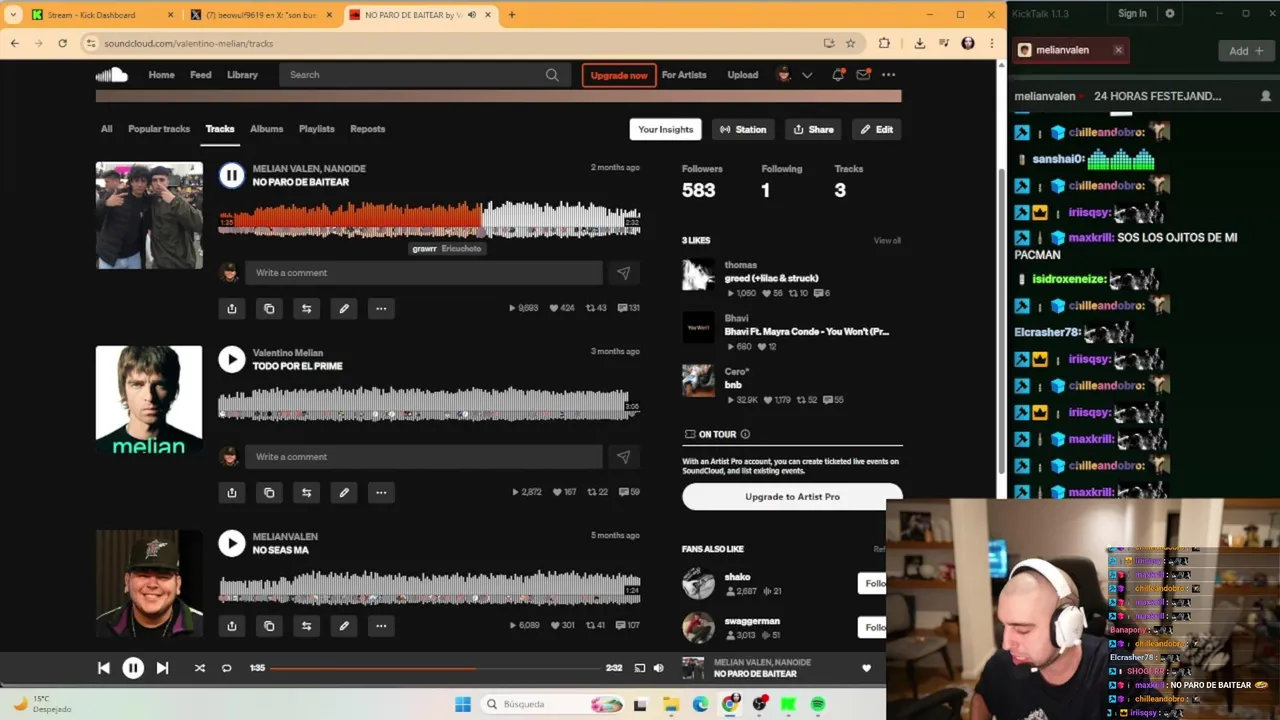Image resolution: width=1280 pixels, height=720 pixels.
Task: Click the profile Share button
Action: [814, 129]
